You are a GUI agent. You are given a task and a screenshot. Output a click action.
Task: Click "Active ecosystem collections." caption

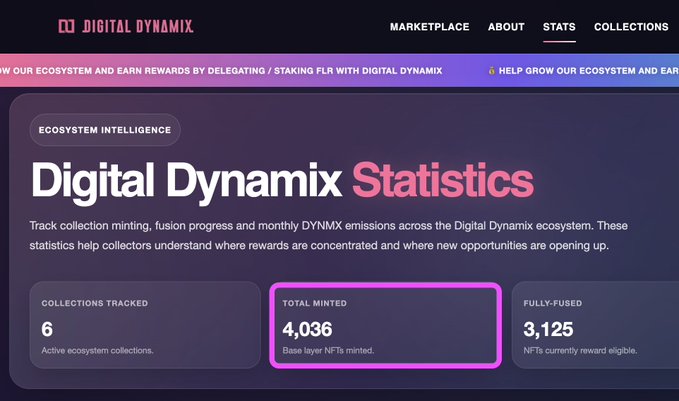pyautogui.click(x=97, y=350)
